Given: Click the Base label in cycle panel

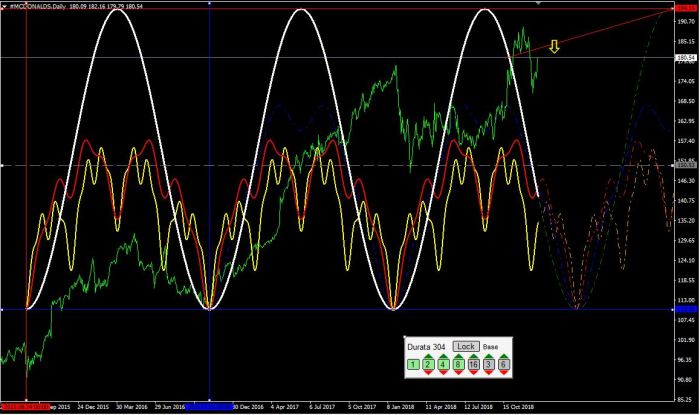Looking at the screenshot, I should coord(490,346).
